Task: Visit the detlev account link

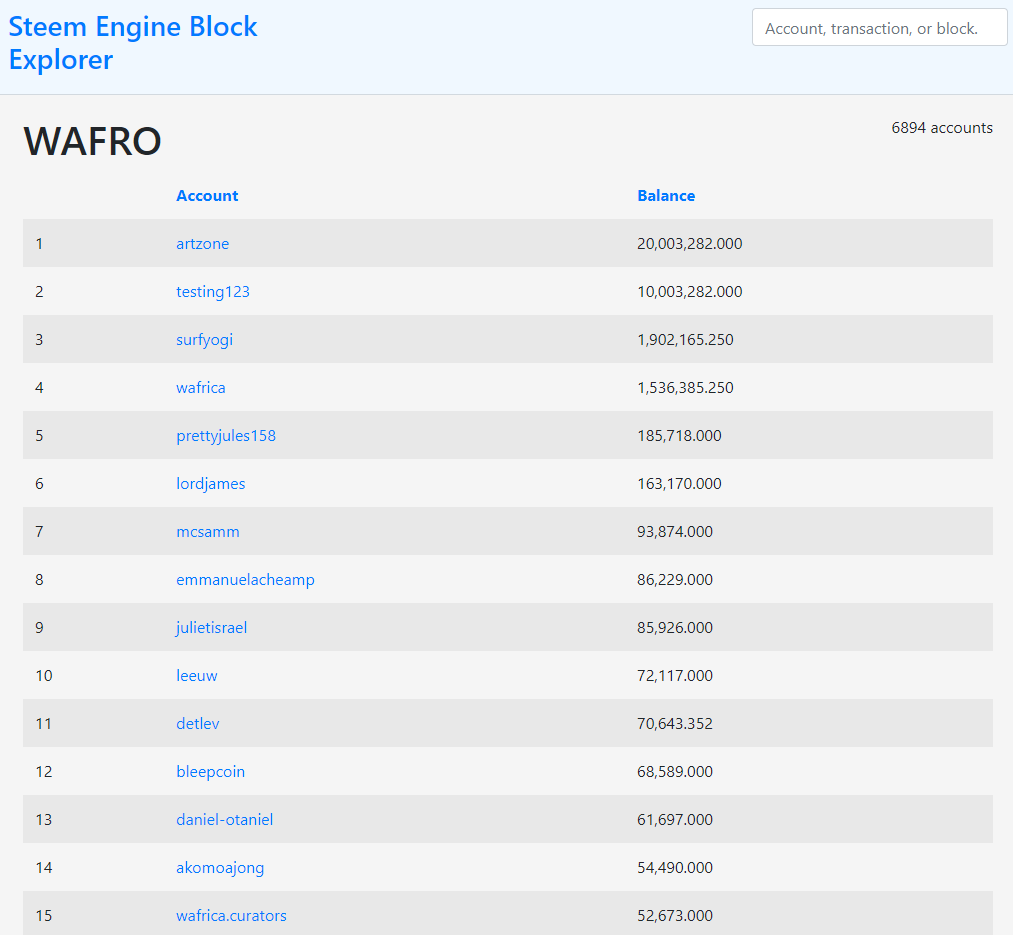Action: point(197,724)
